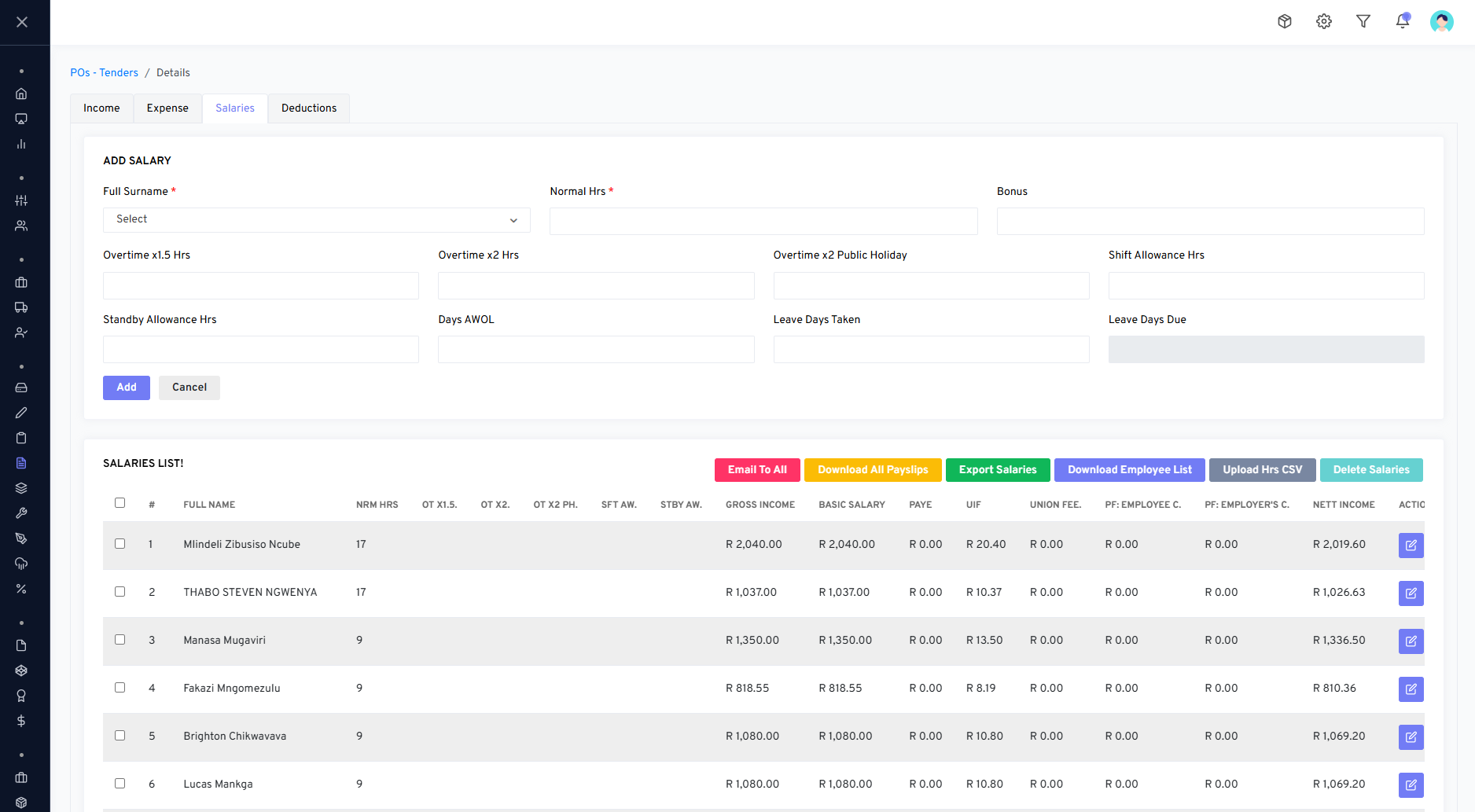Click Export Salaries button
Viewport: 1475px width, 812px height.
[998, 470]
